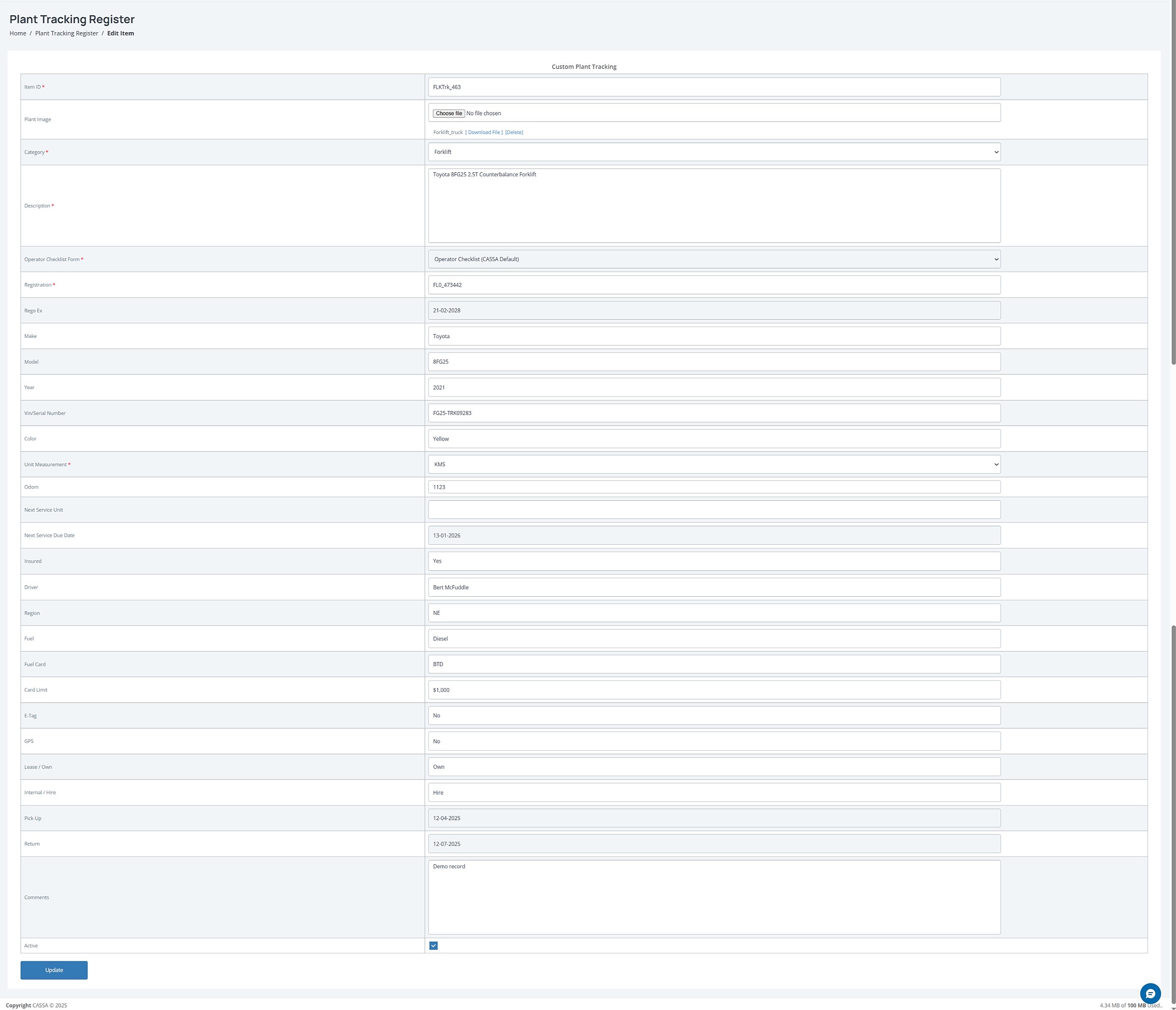Expand the Unit Measurement dropdown
This screenshot has width=1176, height=1010.
coord(713,464)
